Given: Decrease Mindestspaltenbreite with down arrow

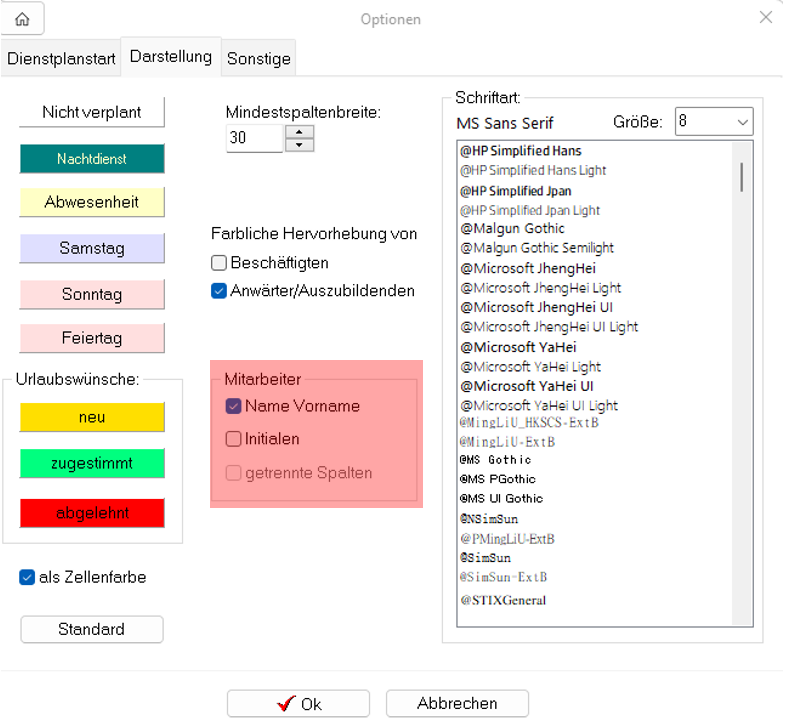Looking at the screenshot, I should click(x=299, y=145).
